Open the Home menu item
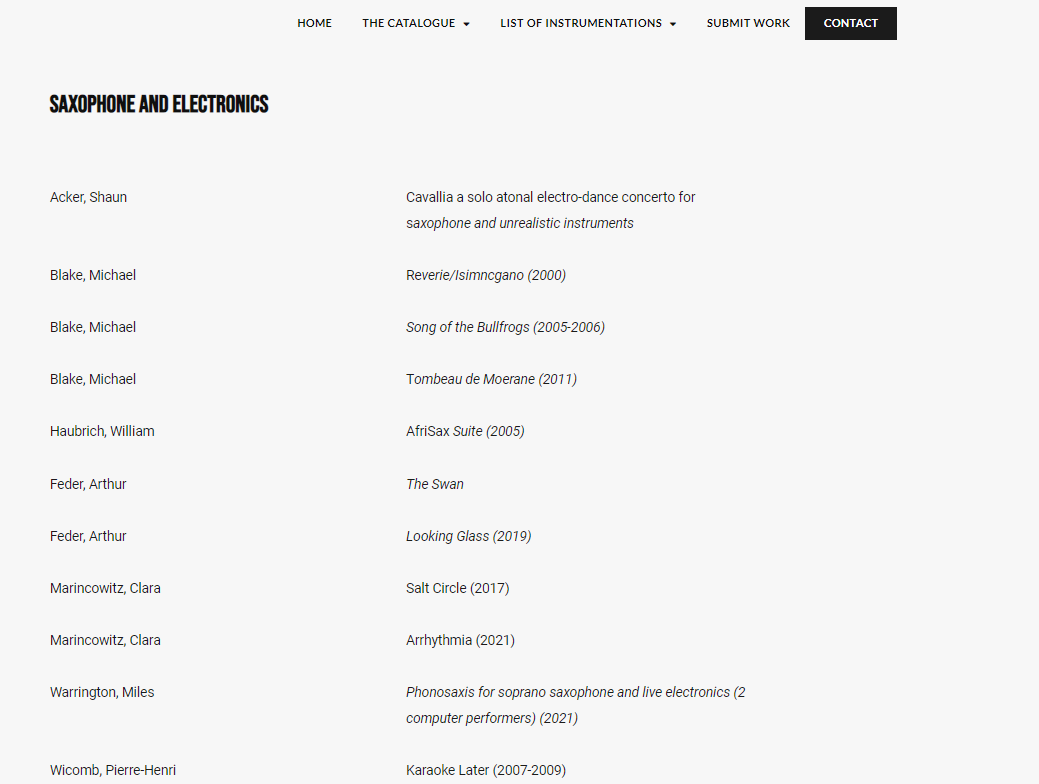 [314, 23]
